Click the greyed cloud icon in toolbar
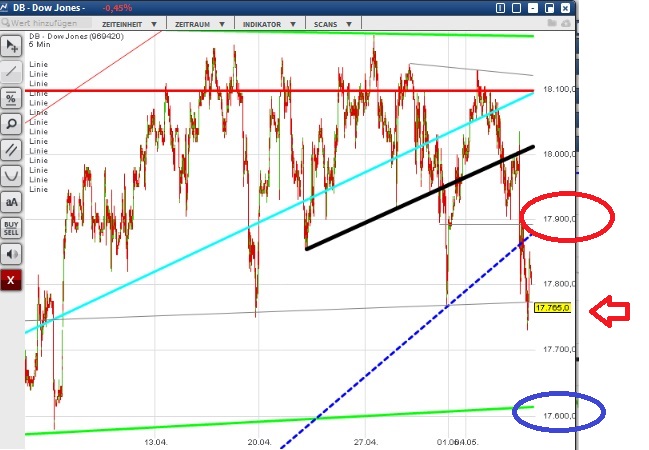Screen dimensions: 649x450 click(x=566, y=23)
